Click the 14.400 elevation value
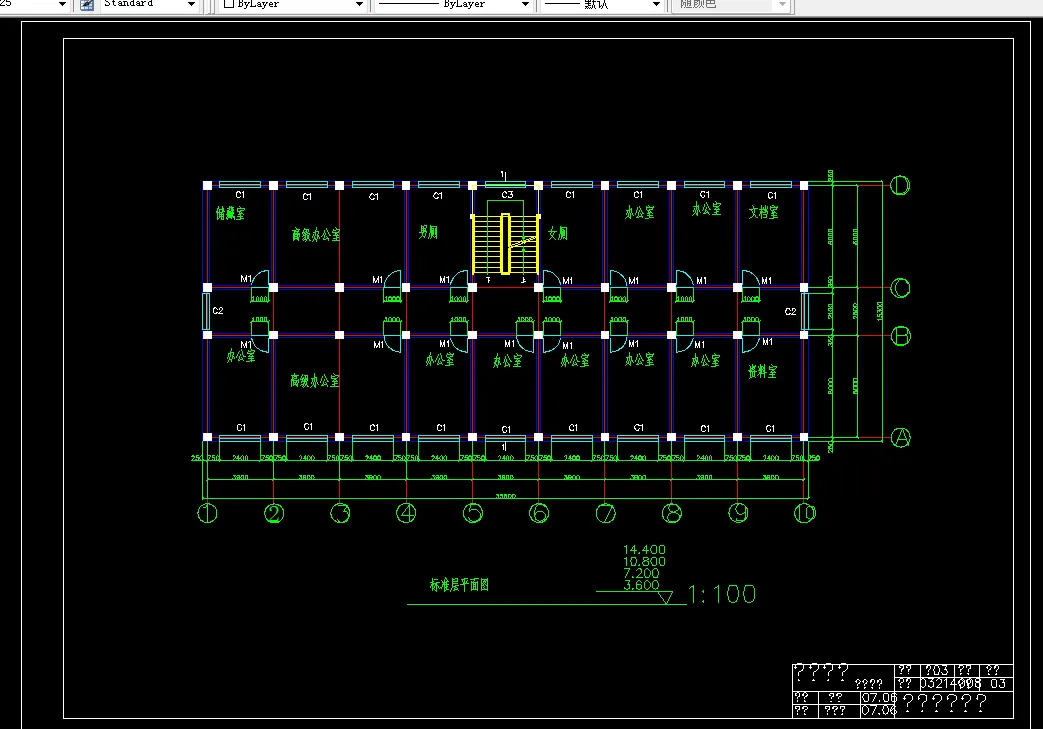 point(644,549)
